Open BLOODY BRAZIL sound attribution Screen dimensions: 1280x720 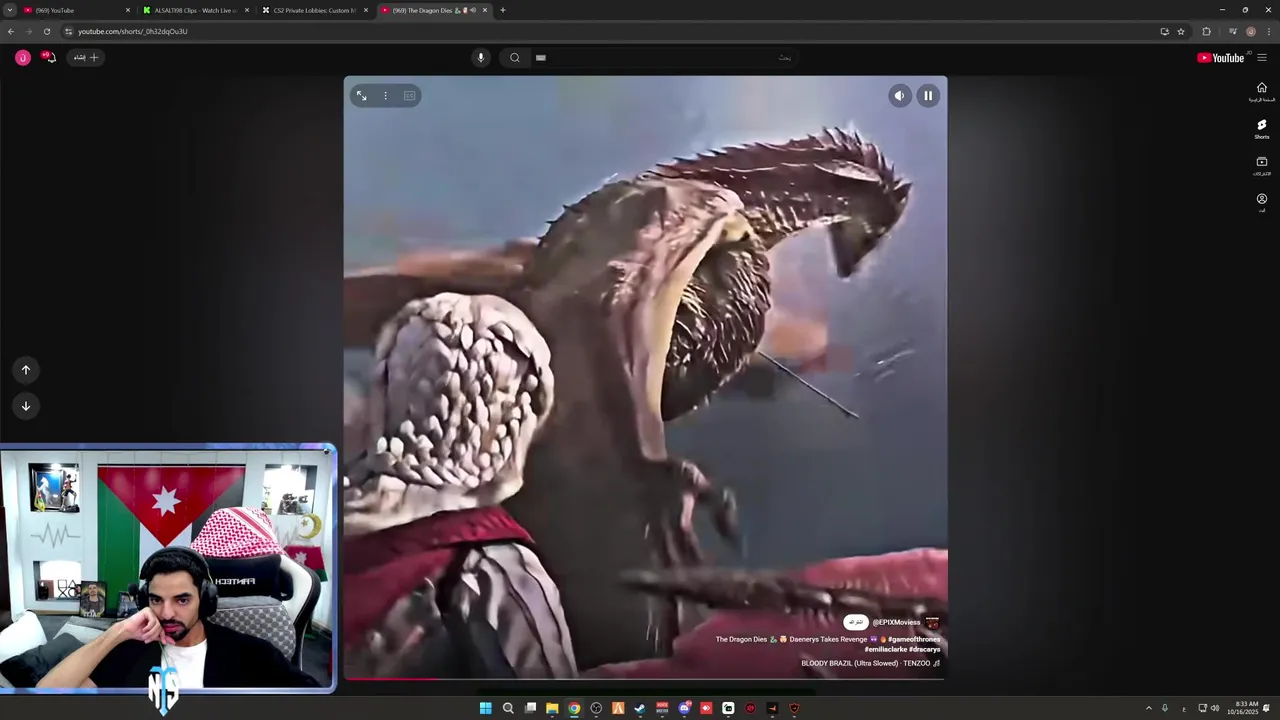coord(870,663)
